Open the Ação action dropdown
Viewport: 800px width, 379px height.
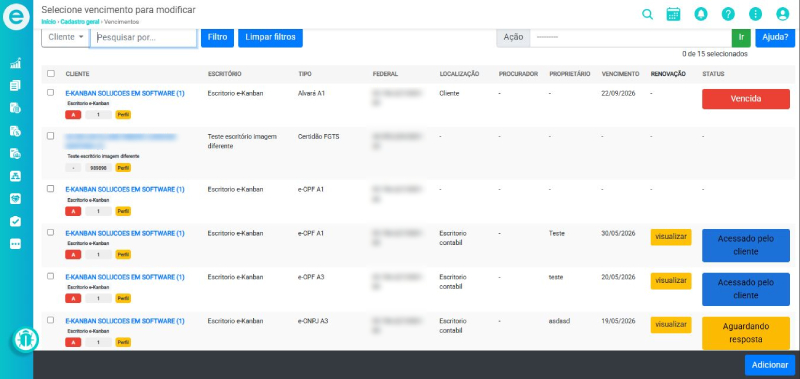(631, 37)
